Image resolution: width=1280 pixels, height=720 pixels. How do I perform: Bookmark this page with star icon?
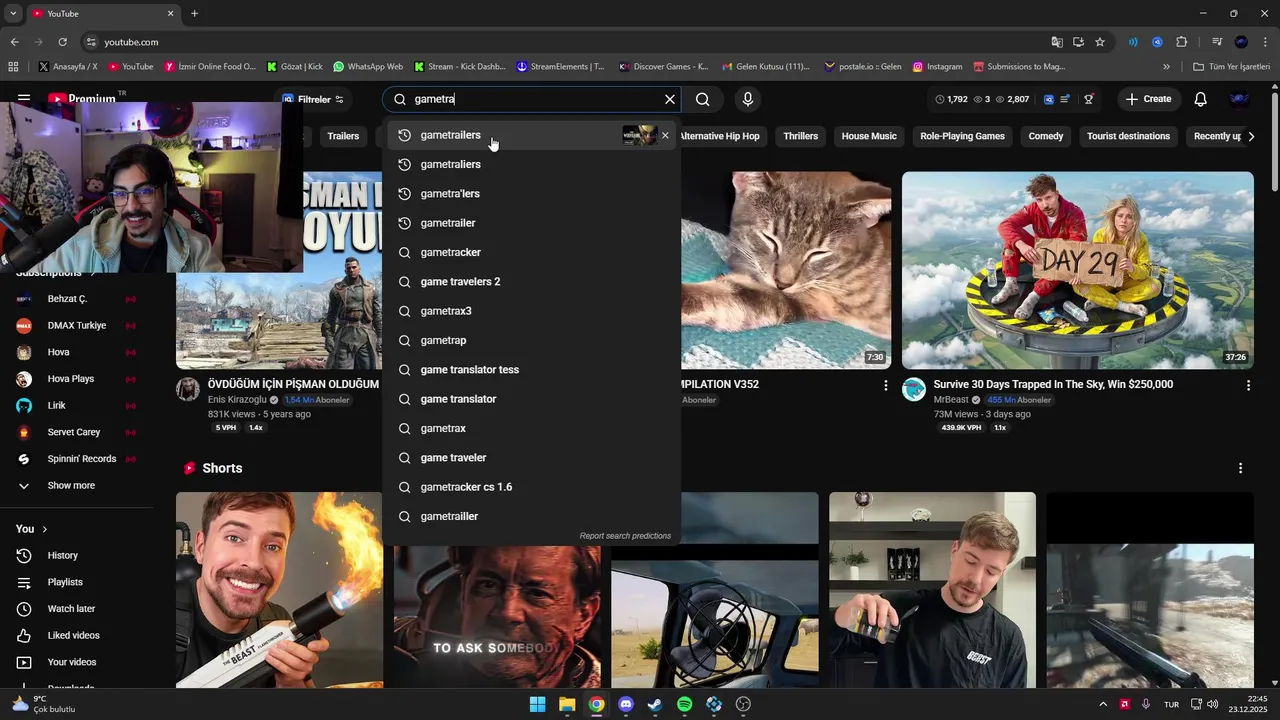[1100, 42]
